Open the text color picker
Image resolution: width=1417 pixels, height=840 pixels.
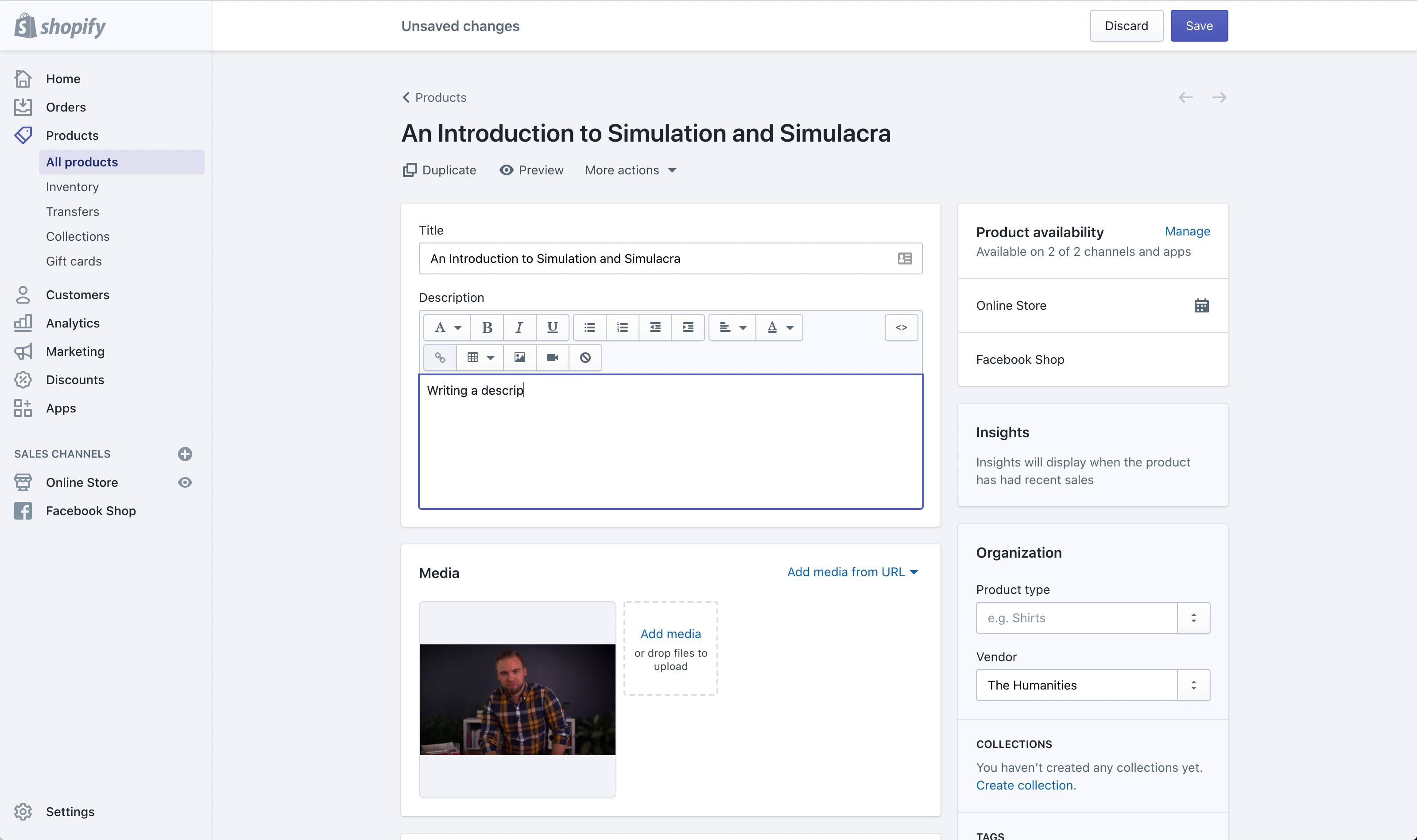(779, 327)
